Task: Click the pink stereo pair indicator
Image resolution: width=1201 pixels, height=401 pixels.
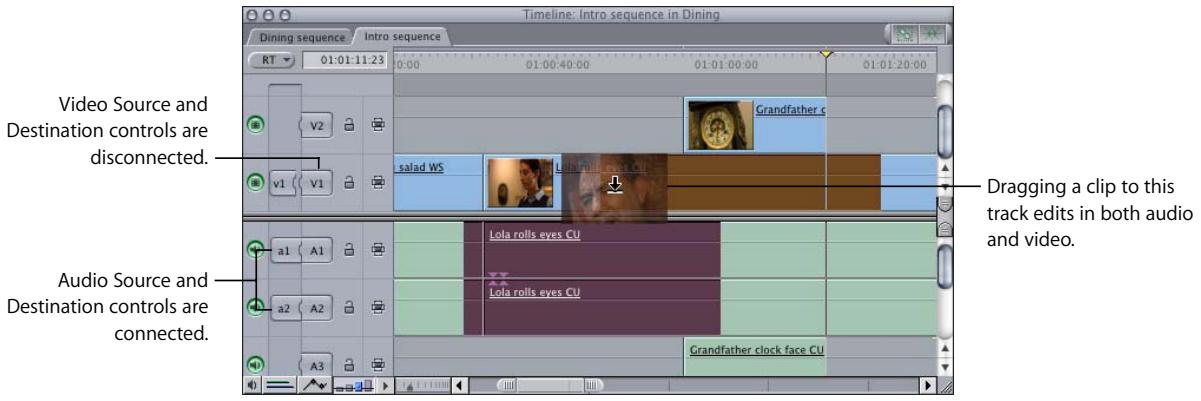Action: pos(497,278)
